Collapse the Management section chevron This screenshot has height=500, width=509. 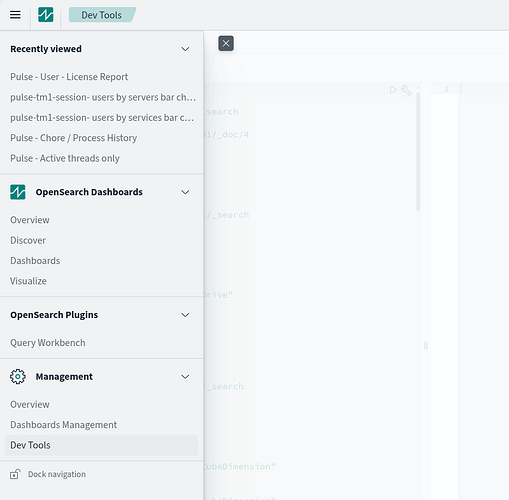(x=185, y=377)
